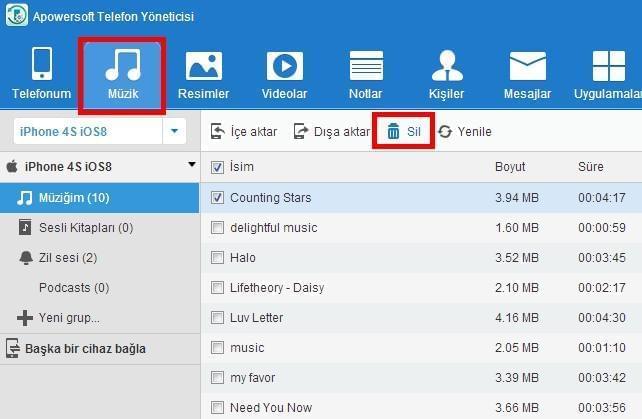The height and width of the screenshot is (419, 642).
Task: Click the Apowersoft Telefon Yöneticisi title text
Action: [x=113, y=16]
